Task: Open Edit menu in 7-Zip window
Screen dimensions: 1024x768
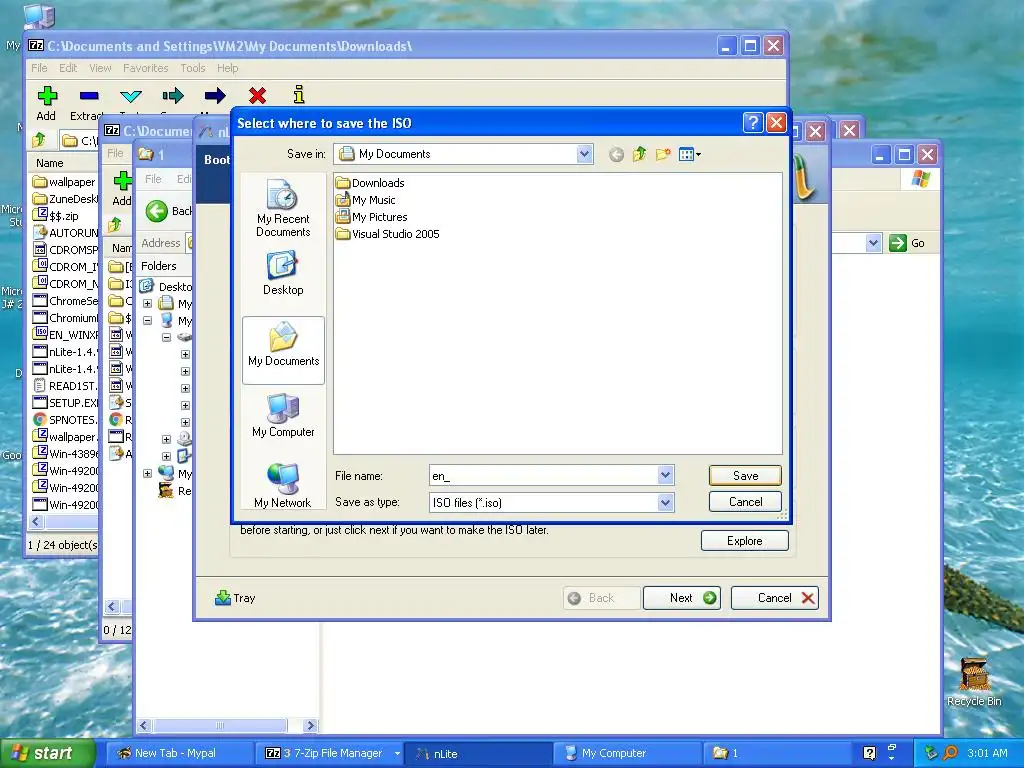Action: 68,68
